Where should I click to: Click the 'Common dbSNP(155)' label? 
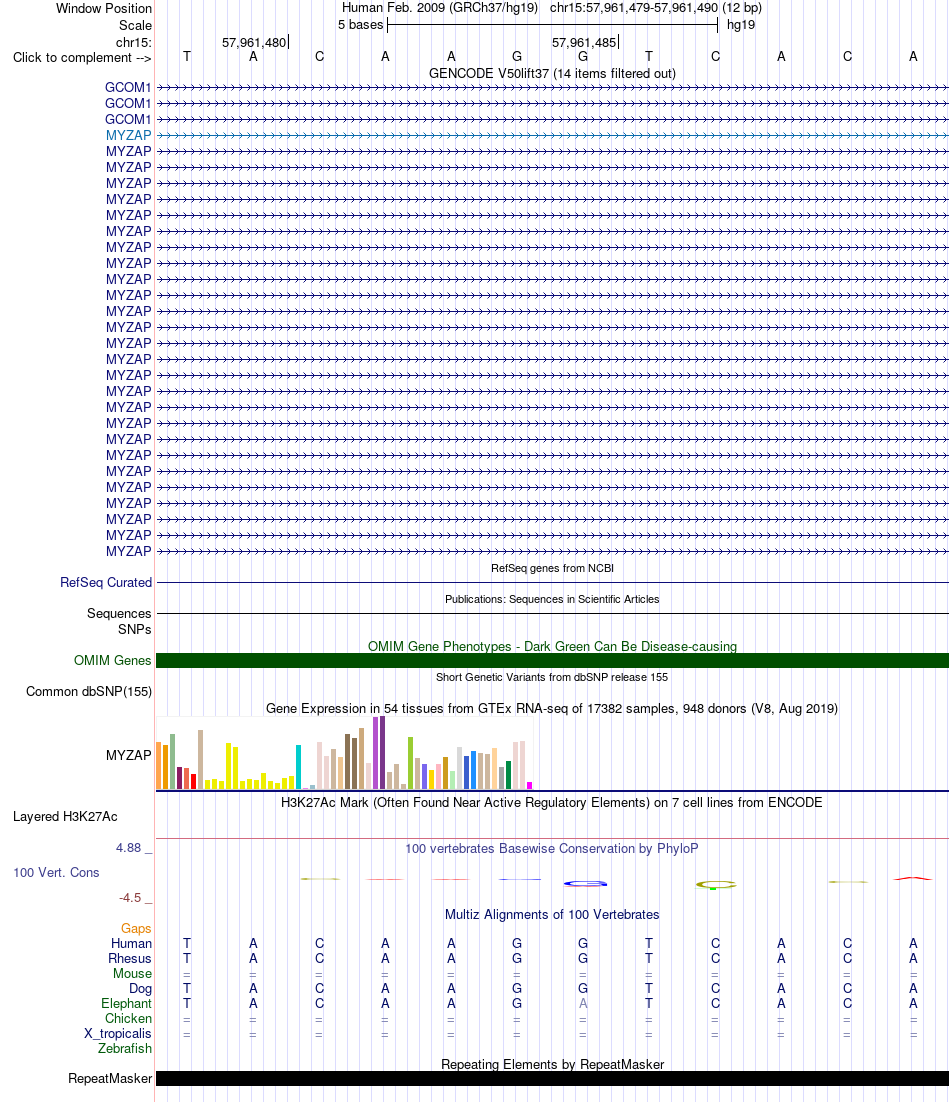point(89,692)
